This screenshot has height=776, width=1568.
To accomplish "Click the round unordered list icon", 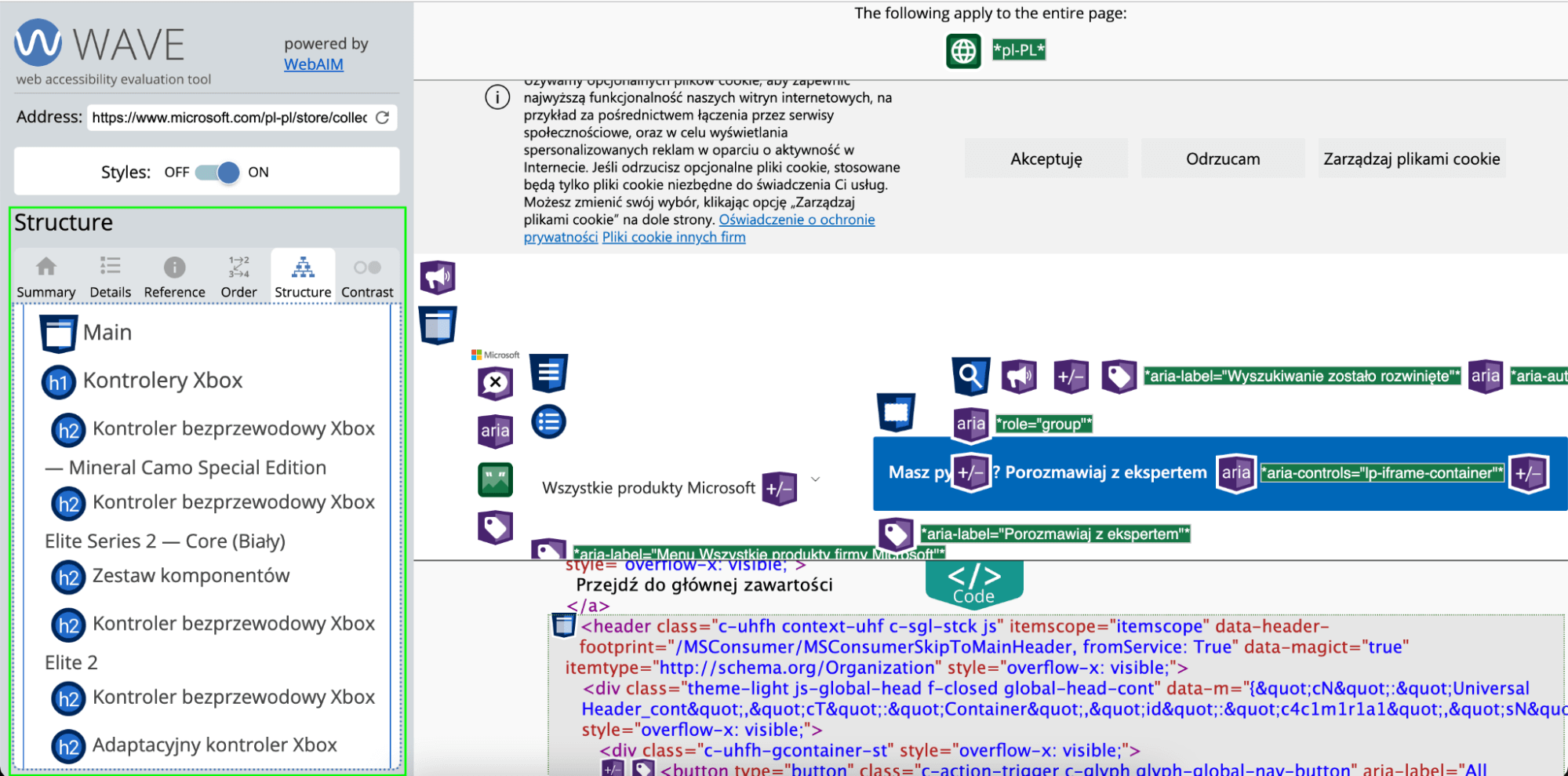I will 549,422.
